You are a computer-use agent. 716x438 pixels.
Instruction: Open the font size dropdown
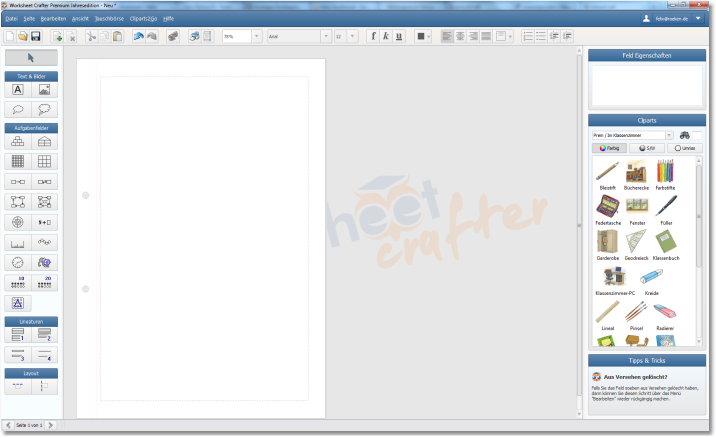352,36
